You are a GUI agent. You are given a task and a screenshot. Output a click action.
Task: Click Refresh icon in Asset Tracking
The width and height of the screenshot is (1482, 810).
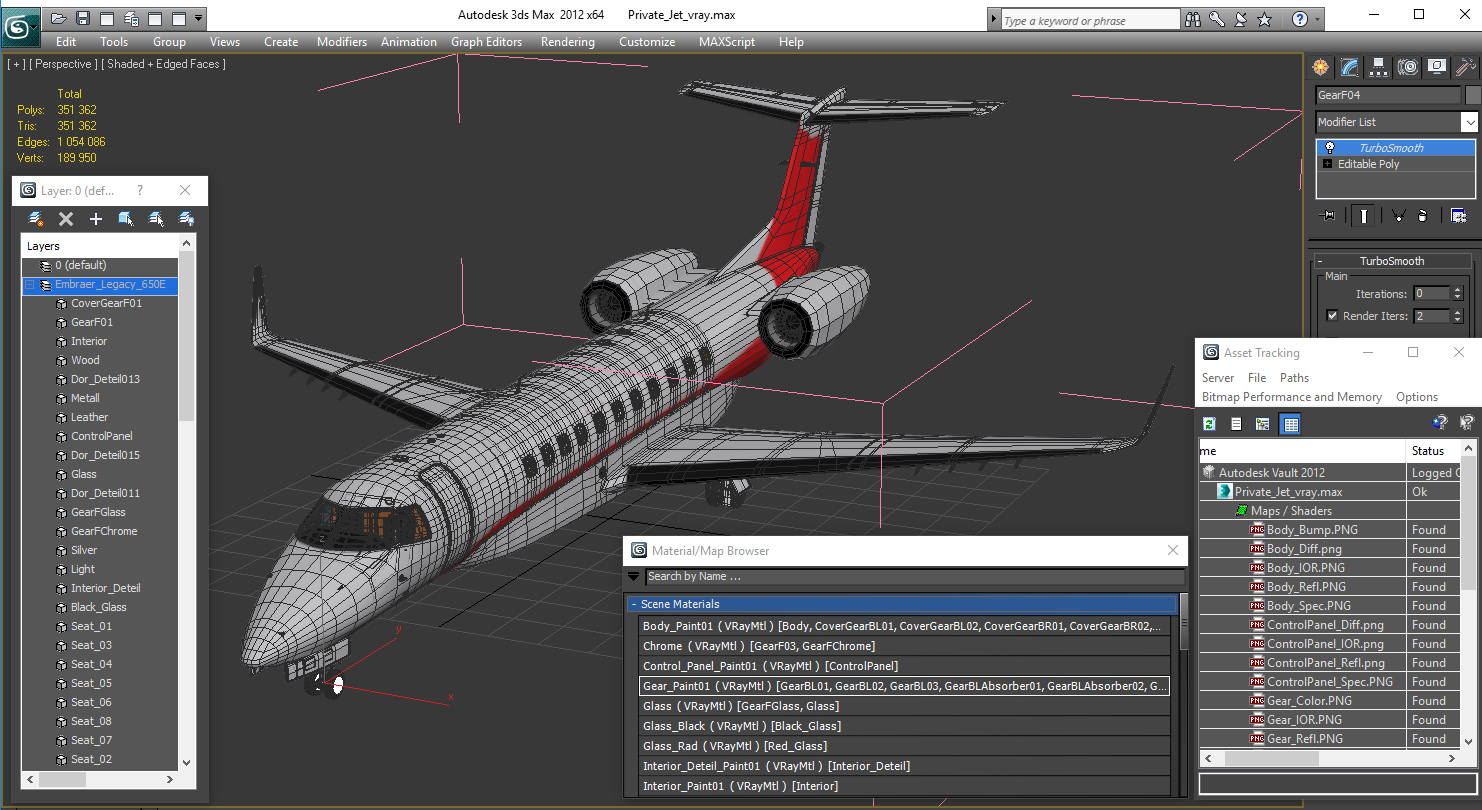click(x=1210, y=424)
